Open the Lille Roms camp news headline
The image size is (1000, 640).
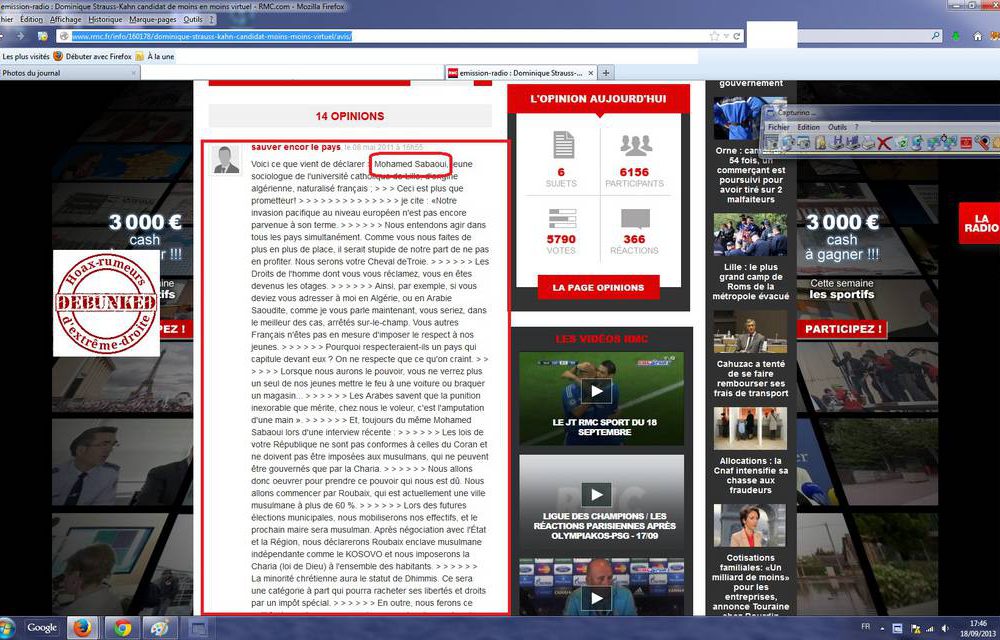pos(751,282)
